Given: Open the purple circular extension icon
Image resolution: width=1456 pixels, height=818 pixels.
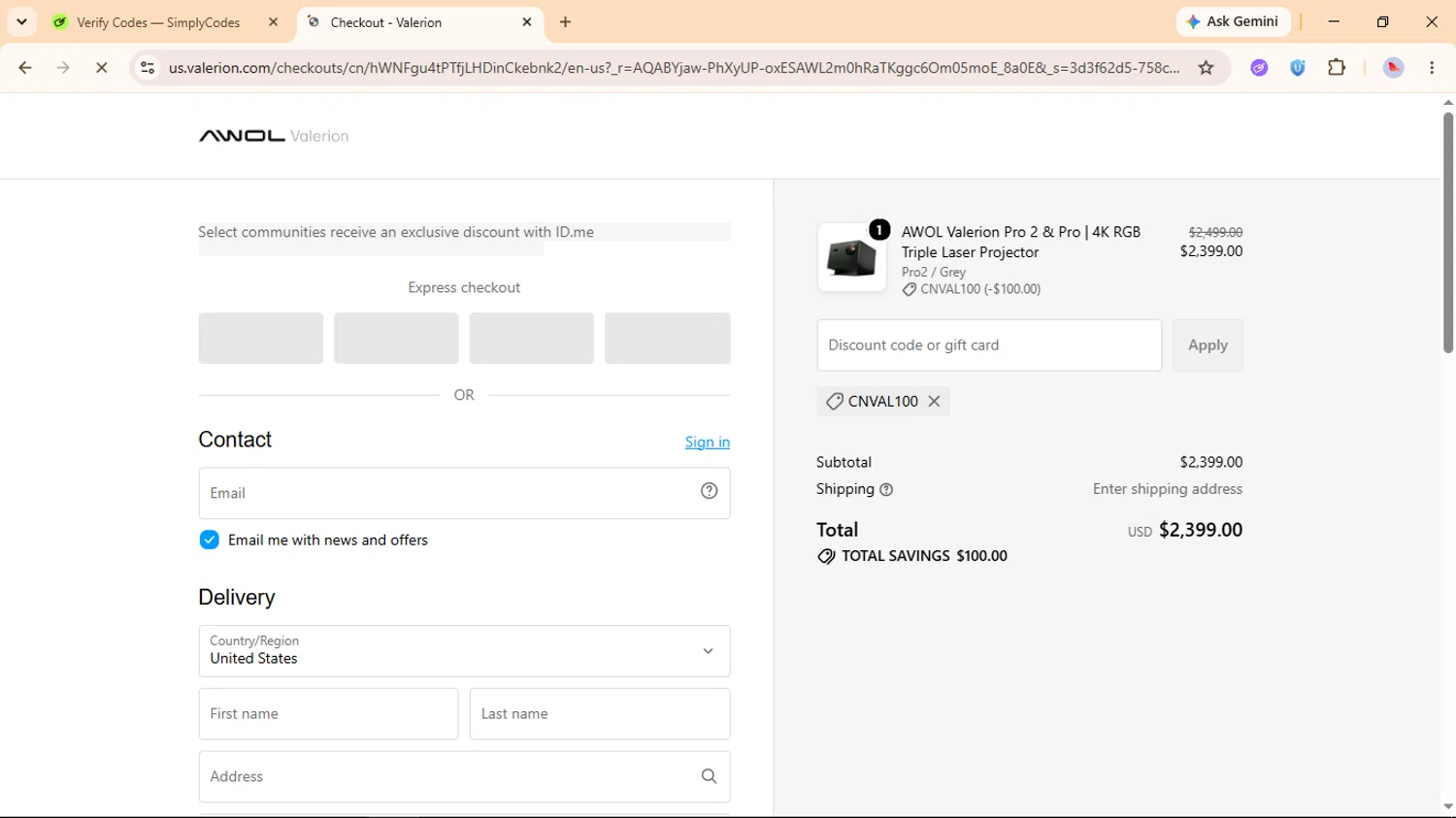Looking at the screenshot, I should click(1259, 68).
